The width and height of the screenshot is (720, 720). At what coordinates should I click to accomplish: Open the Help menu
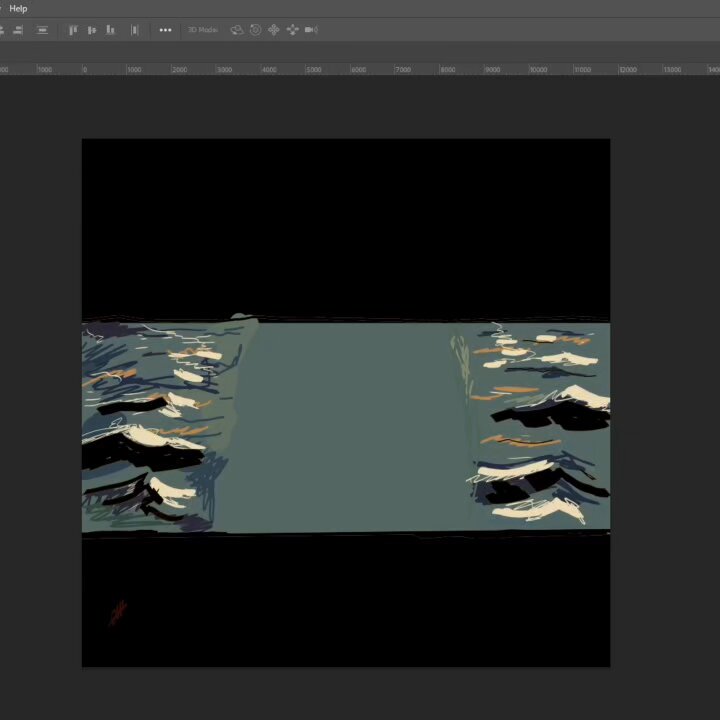pos(18,8)
